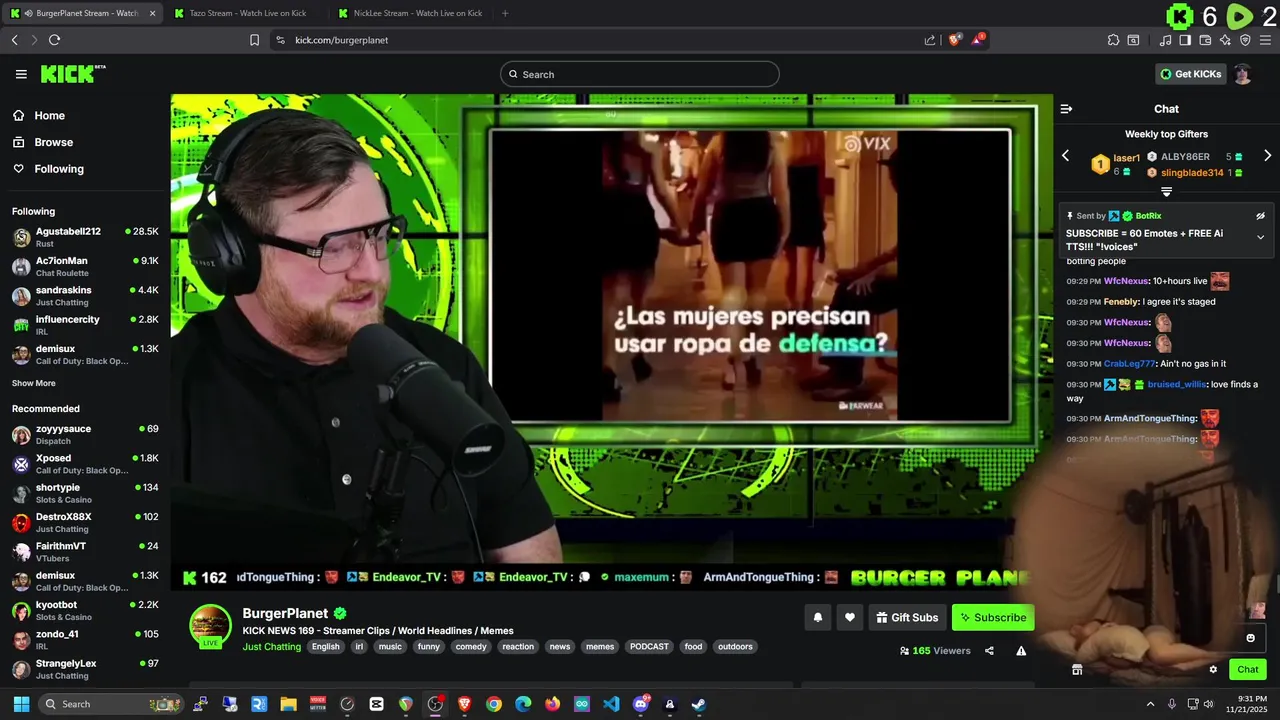The image size is (1280, 720).
Task: Open a new browser tab
Action: click(x=505, y=13)
